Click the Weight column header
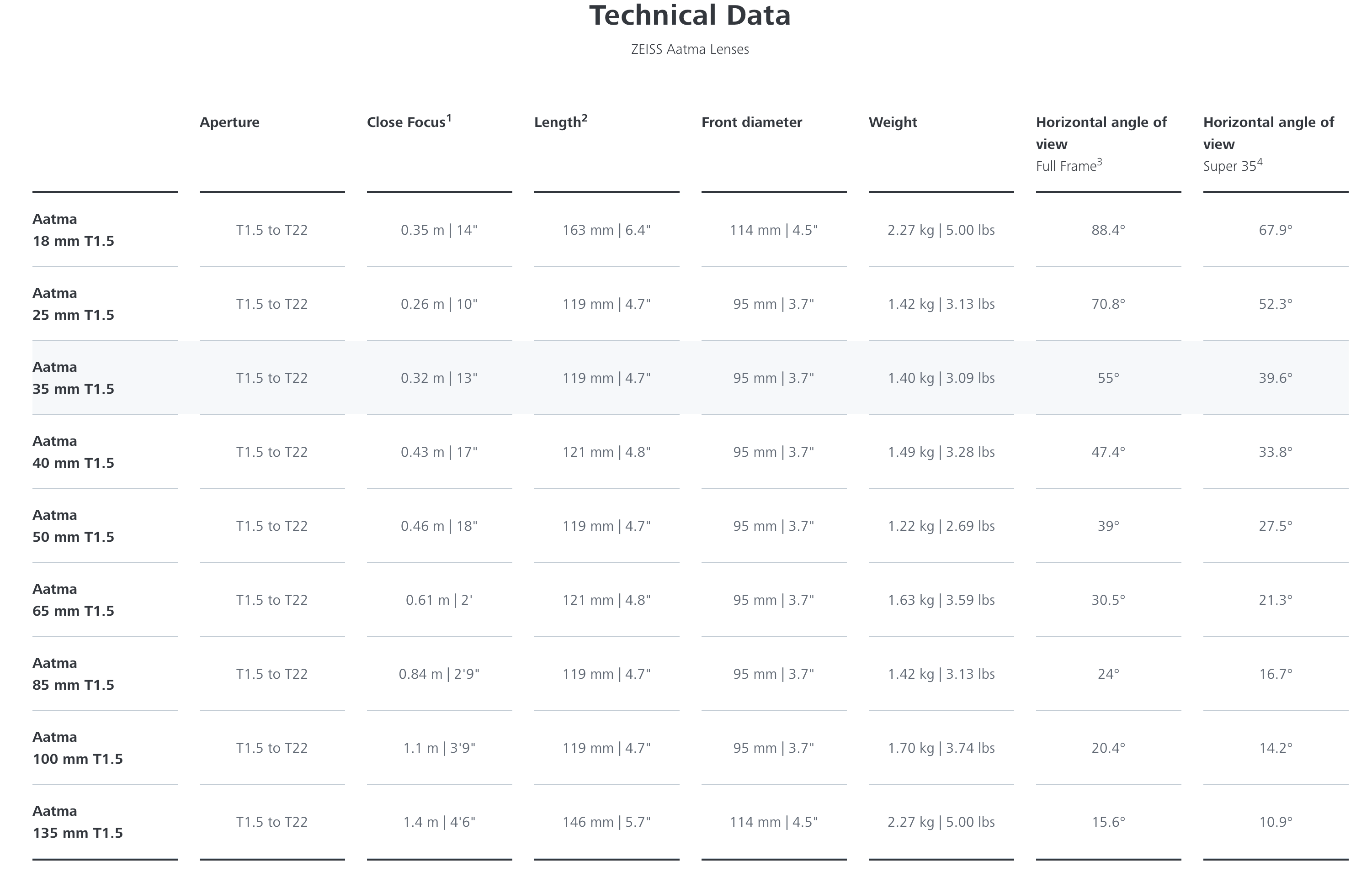 click(x=892, y=122)
